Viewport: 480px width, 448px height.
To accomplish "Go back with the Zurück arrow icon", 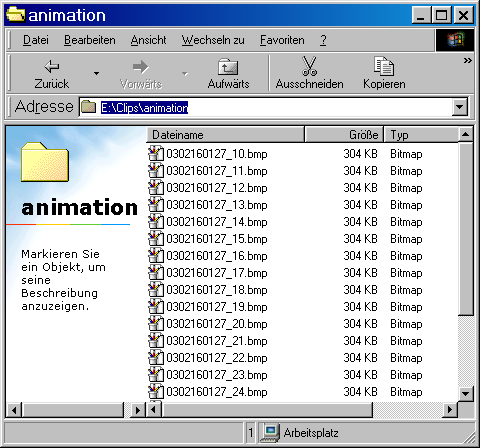I will [52, 67].
